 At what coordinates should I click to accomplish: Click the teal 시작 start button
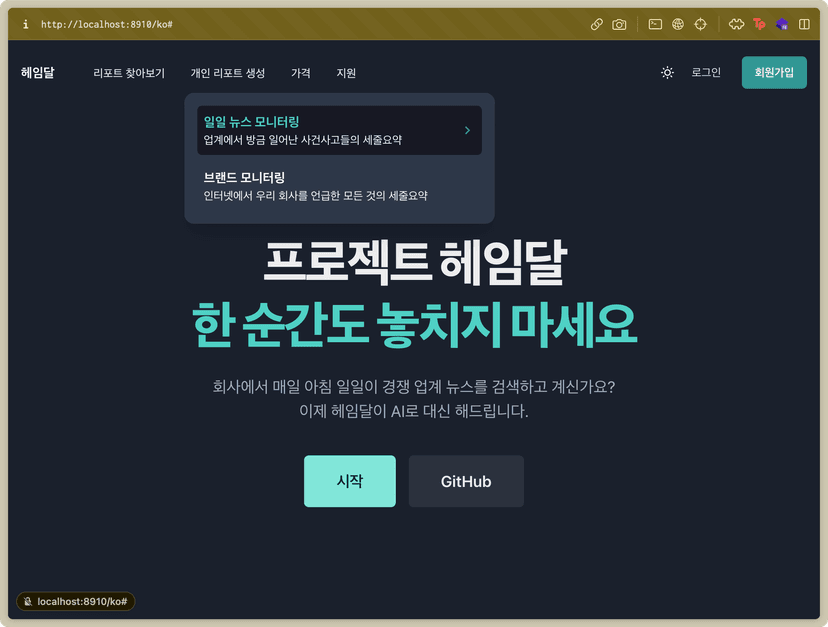350,481
